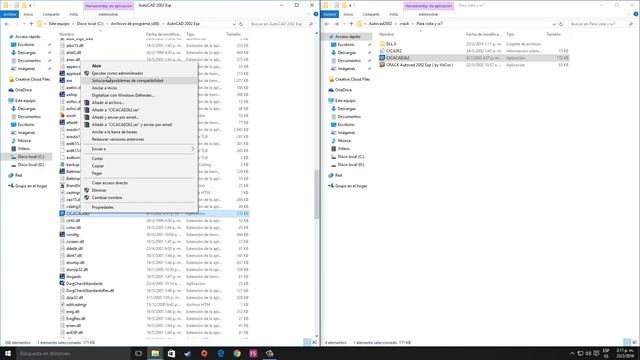
Task: Go back in the AutoCAD 2002 Esp window
Action: [x=7, y=24]
